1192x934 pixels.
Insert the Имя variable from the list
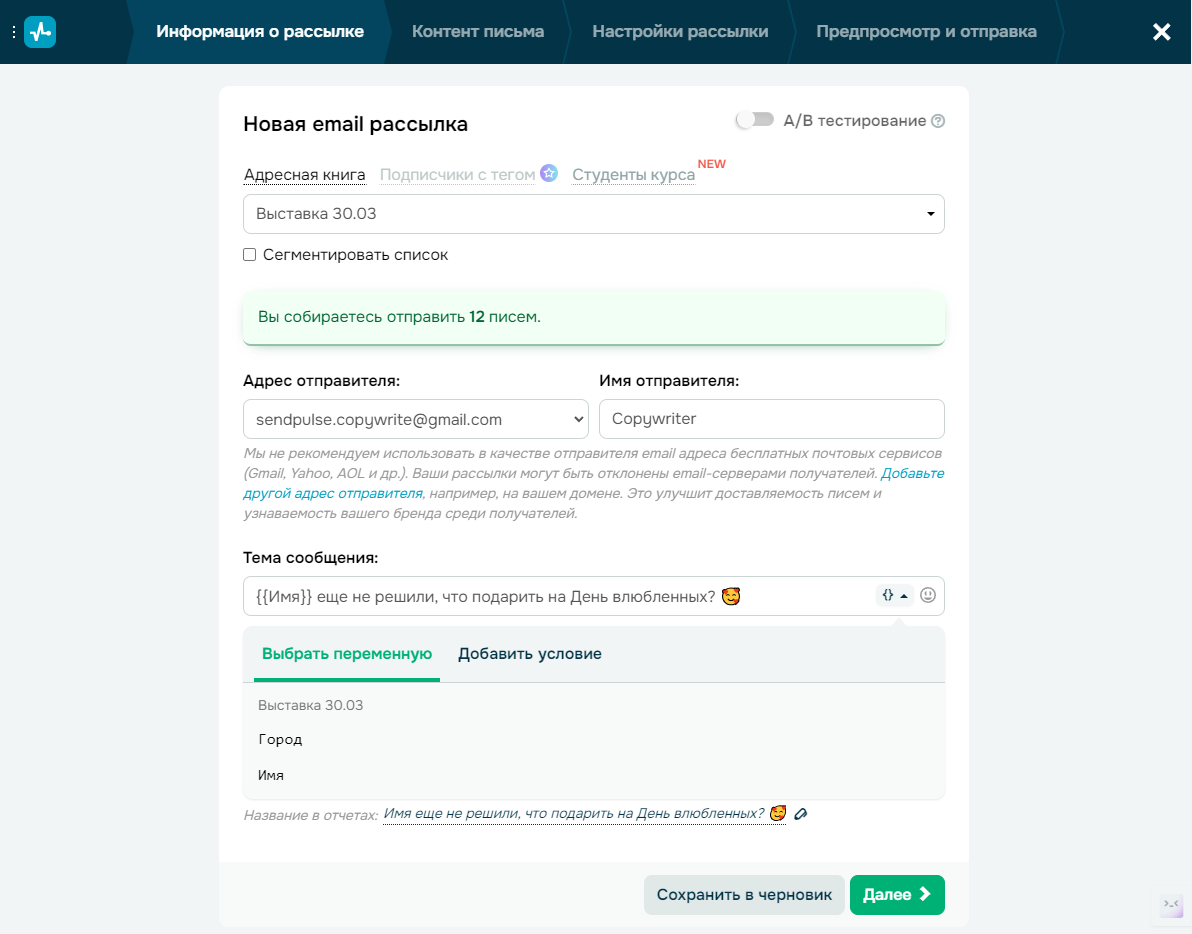(x=271, y=775)
